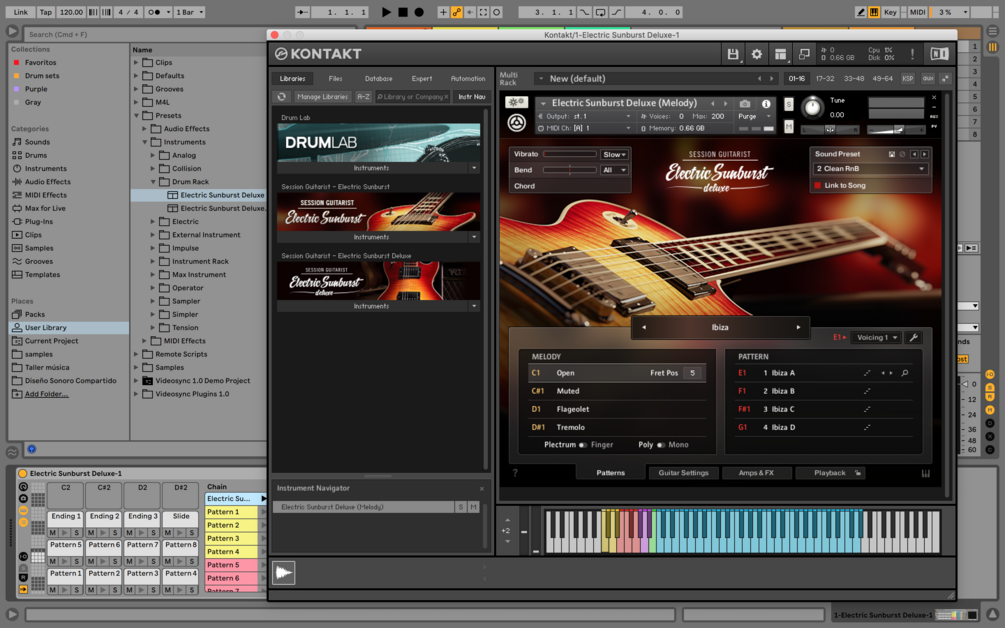The width and height of the screenshot is (1005, 628).
Task: Click Instr Nav button
Action: [472, 97]
